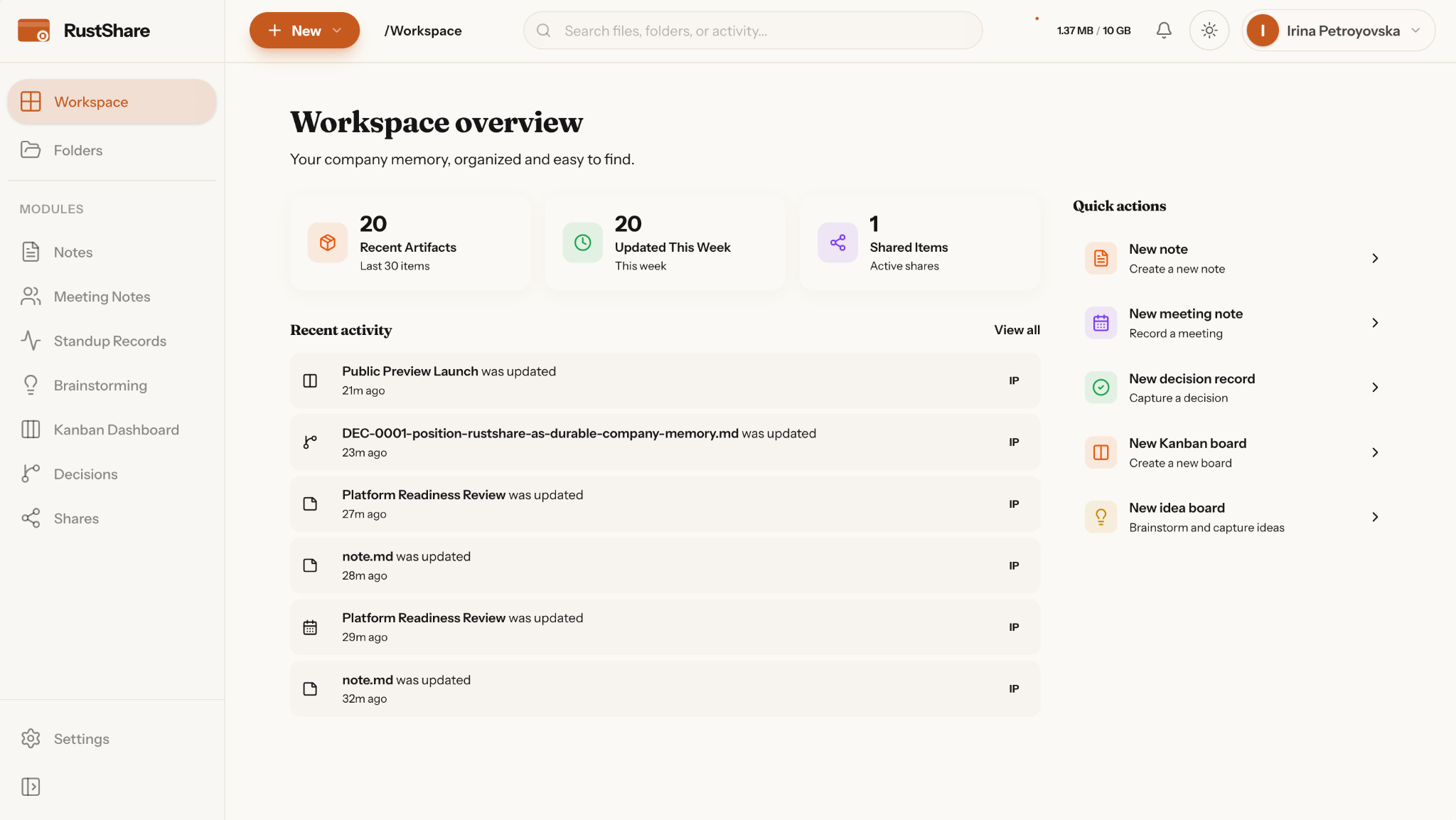Click New Kanban board icon
1456x820 pixels.
point(1101,452)
